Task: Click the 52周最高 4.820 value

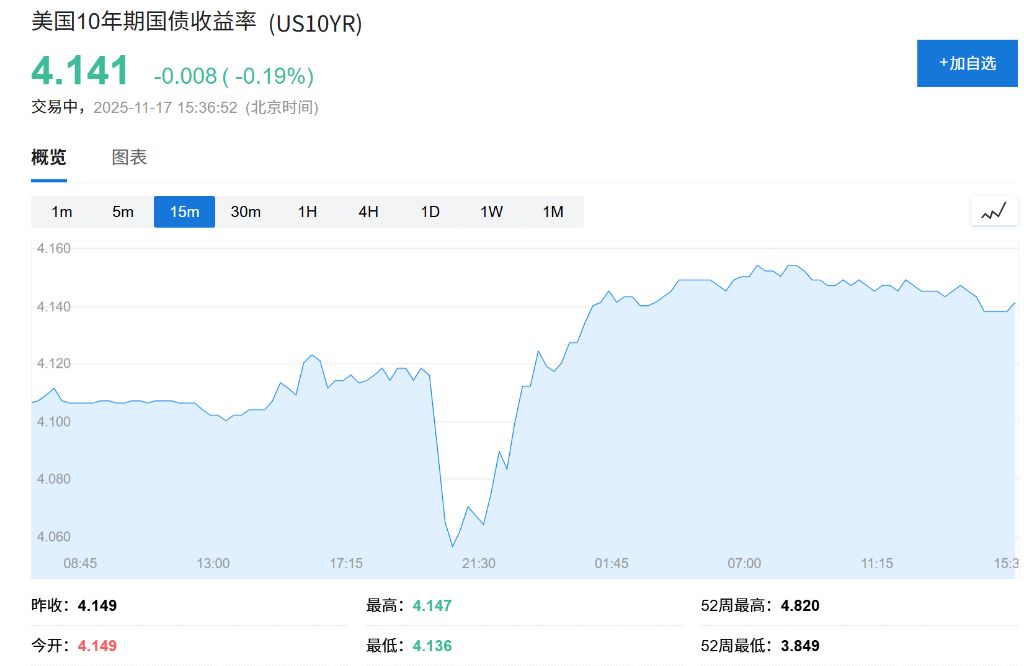Action: click(x=799, y=606)
